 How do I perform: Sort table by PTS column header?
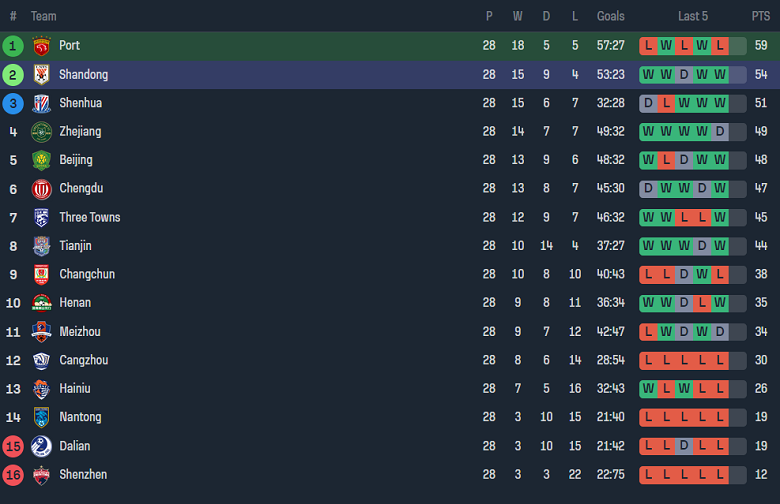(x=761, y=16)
